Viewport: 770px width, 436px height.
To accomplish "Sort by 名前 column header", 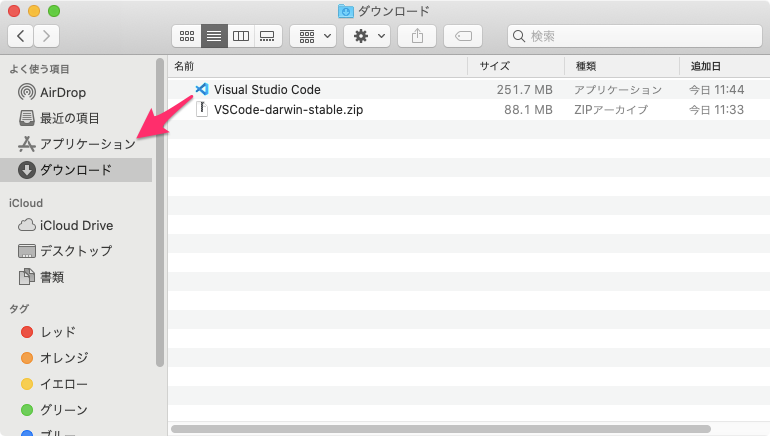I will pos(318,66).
